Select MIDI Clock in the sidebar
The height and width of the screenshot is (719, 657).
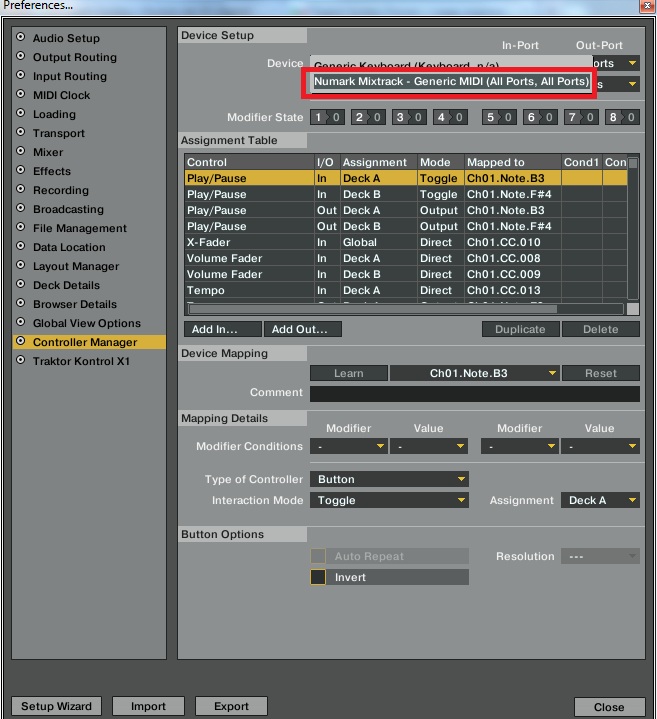(61, 95)
